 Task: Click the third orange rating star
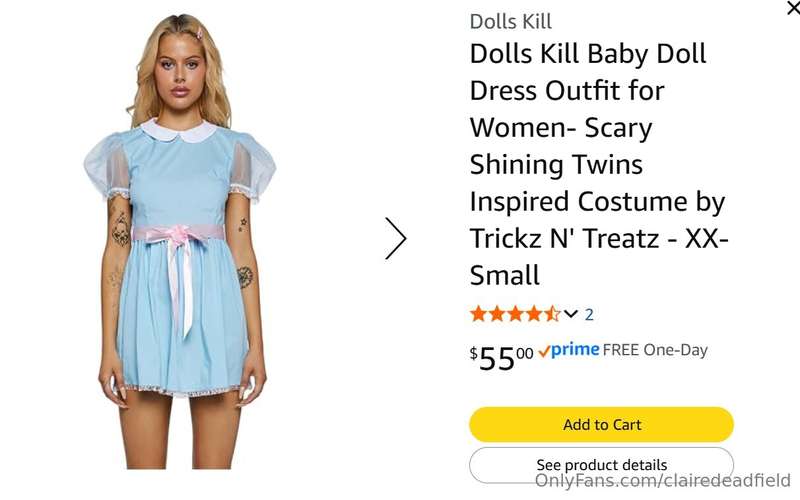(x=515, y=314)
